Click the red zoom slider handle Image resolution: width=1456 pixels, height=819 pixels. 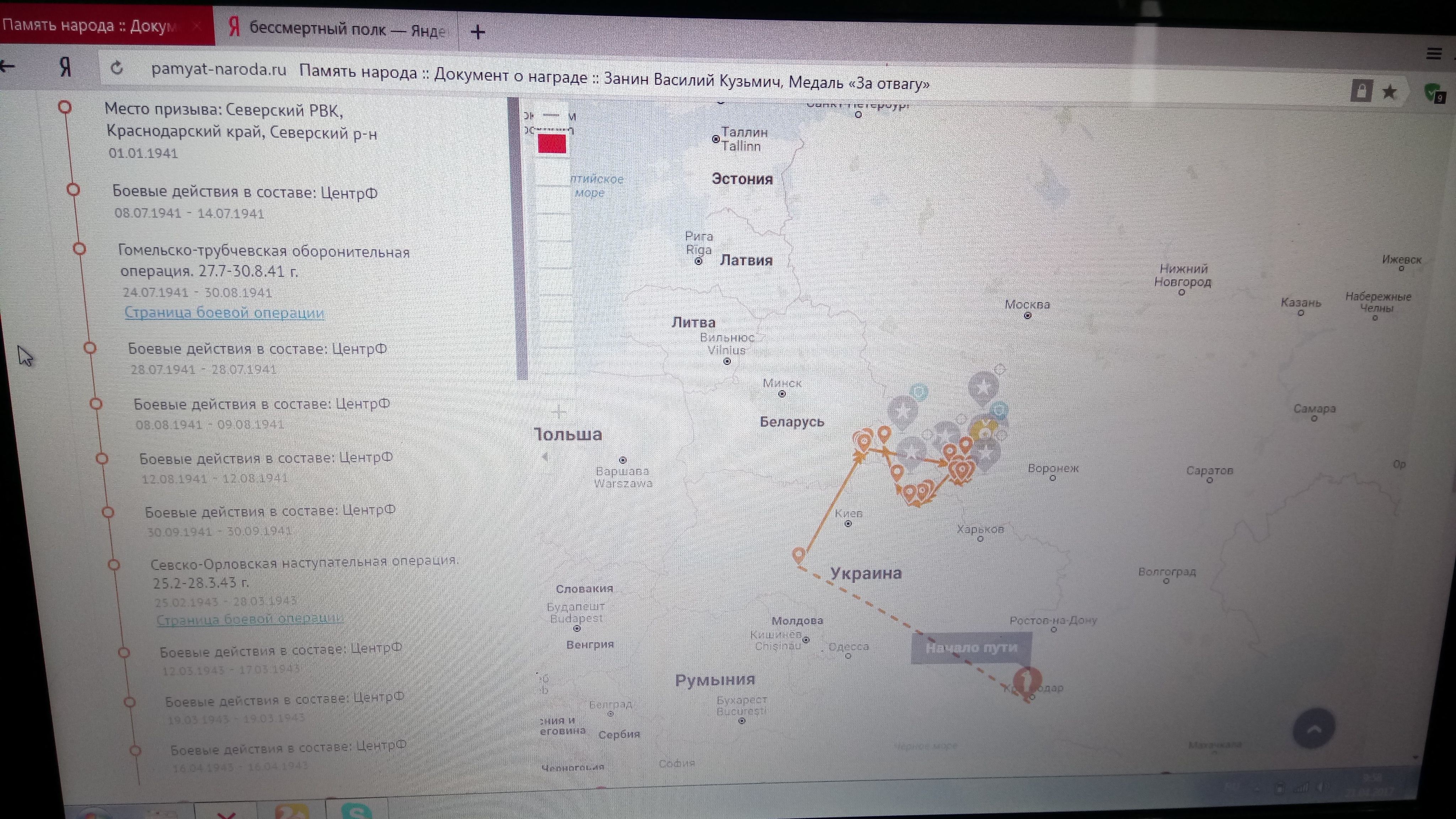552,144
